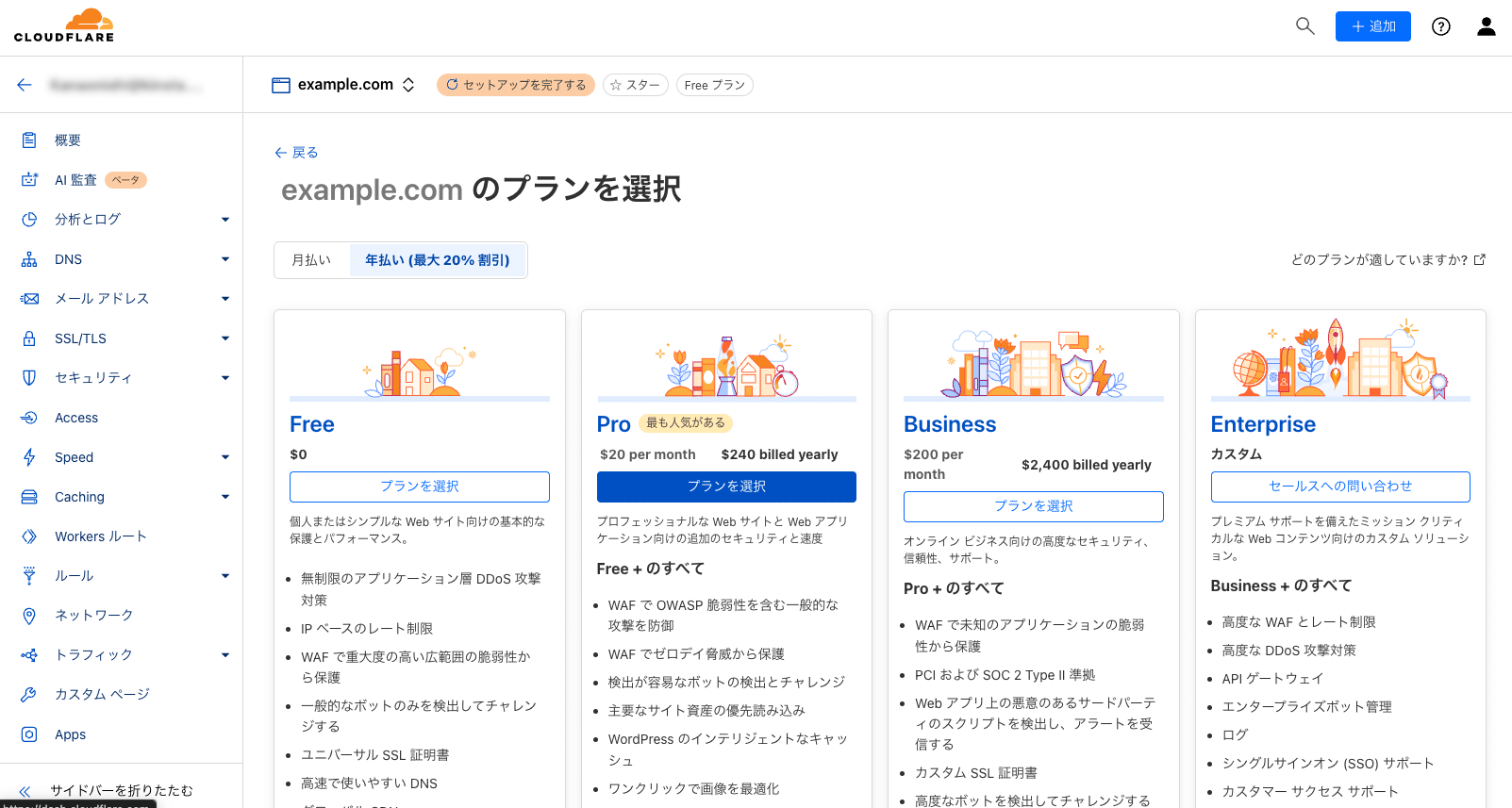Open ネットワーク in the sidebar
1512x808 pixels.
tap(93, 616)
